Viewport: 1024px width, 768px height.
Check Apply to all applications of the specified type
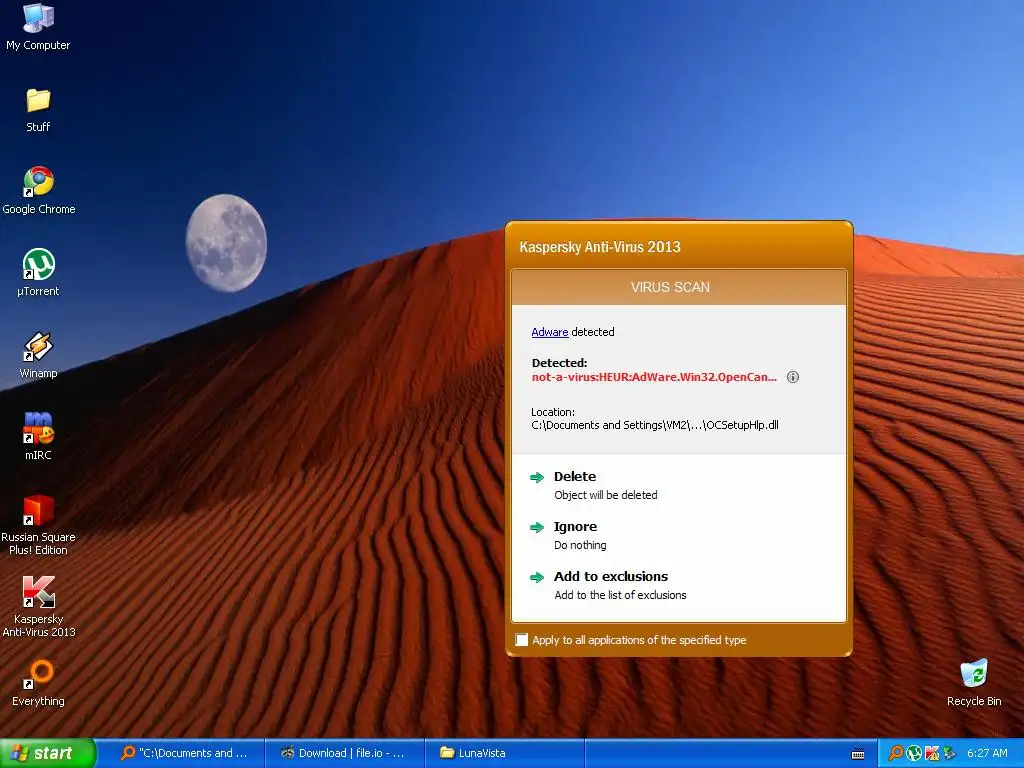522,640
